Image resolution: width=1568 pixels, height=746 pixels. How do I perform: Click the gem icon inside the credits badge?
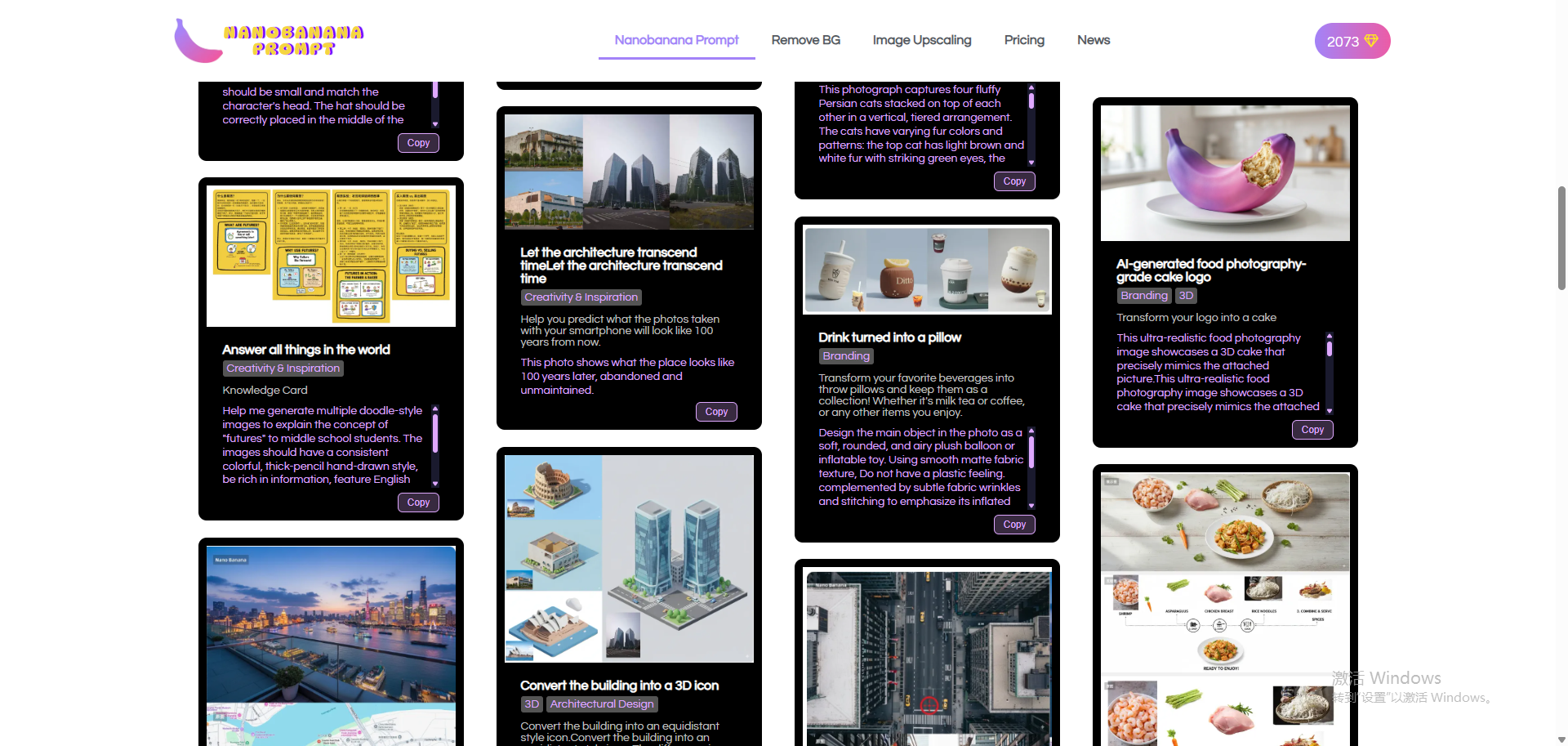(1370, 39)
